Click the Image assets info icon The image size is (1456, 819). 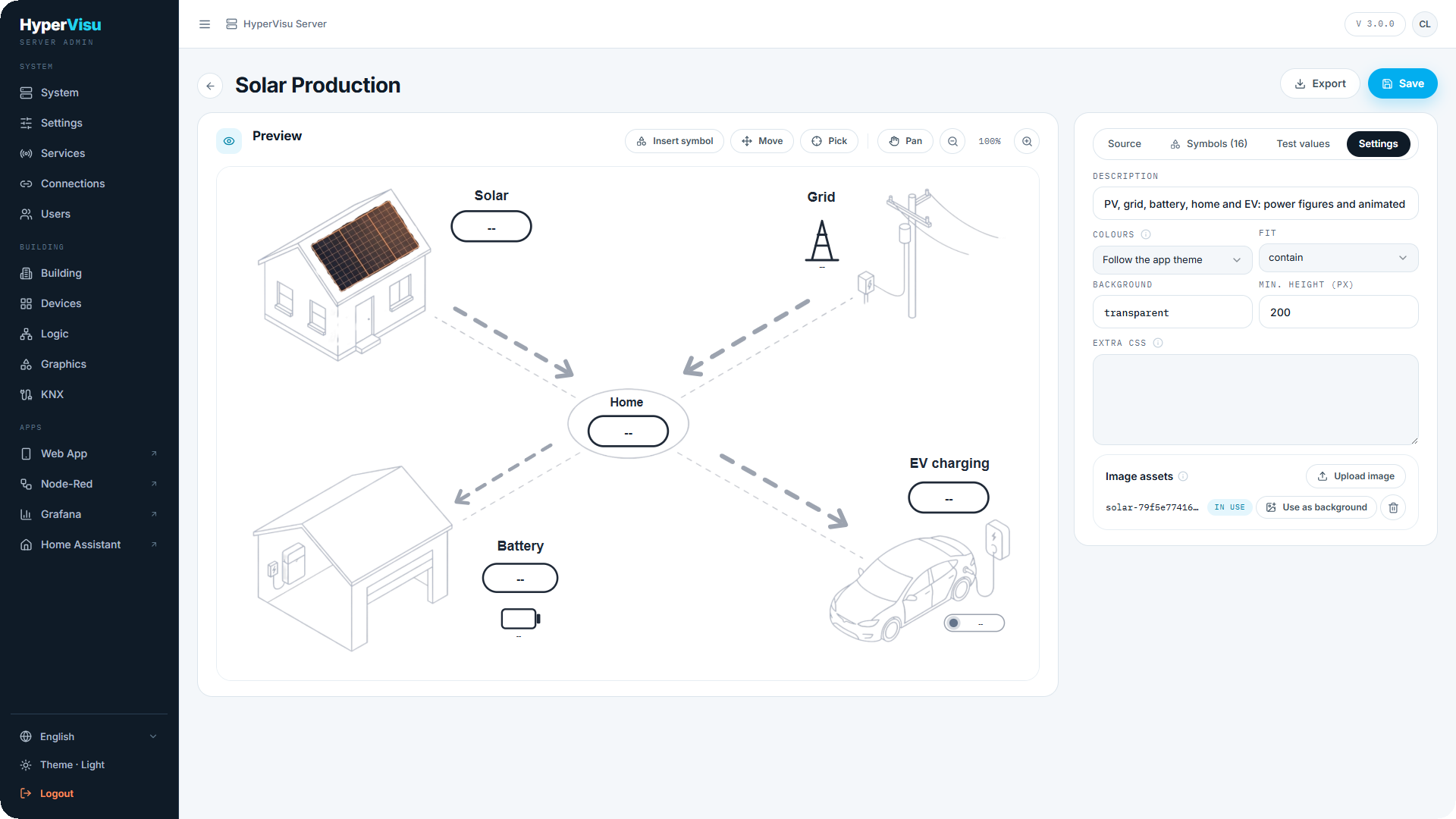click(1183, 476)
